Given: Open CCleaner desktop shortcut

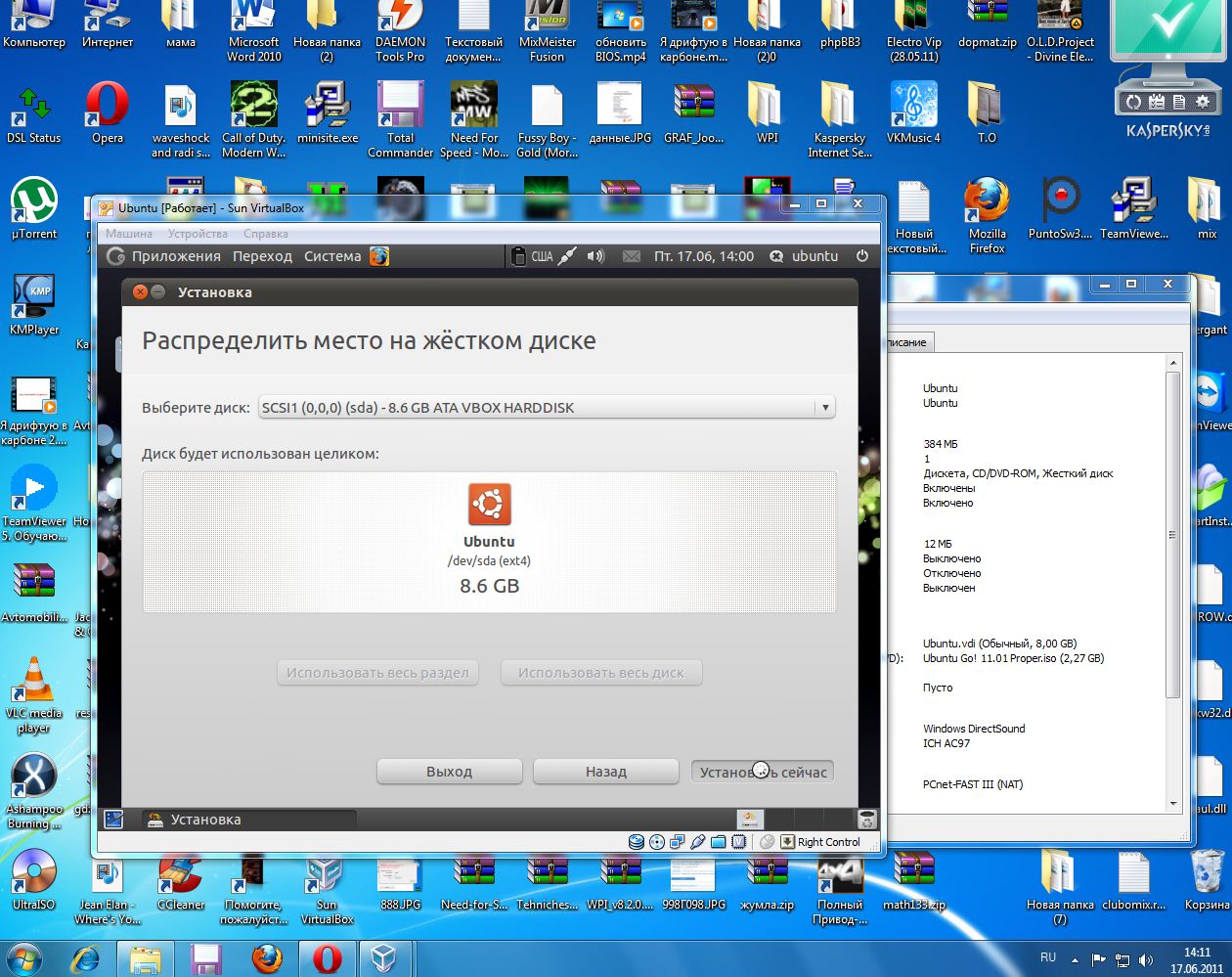Looking at the screenshot, I should [x=181, y=882].
